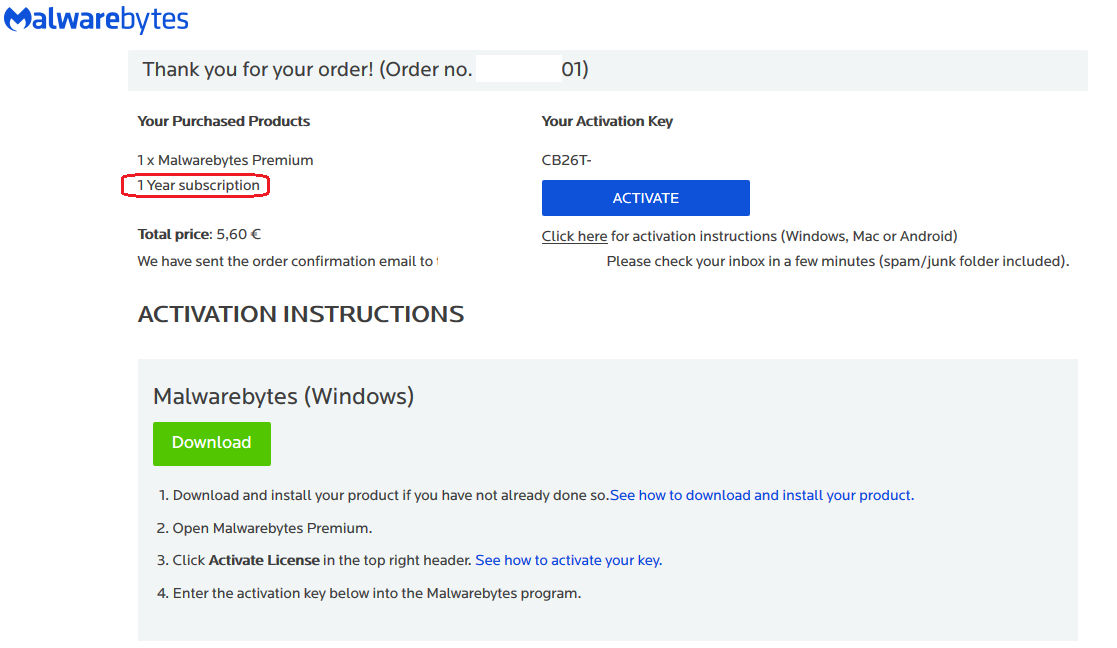1117x648 pixels.
Task: Click the 'Please check your inbox' notice
Action: pyautogui.click(x=837, y=262)
